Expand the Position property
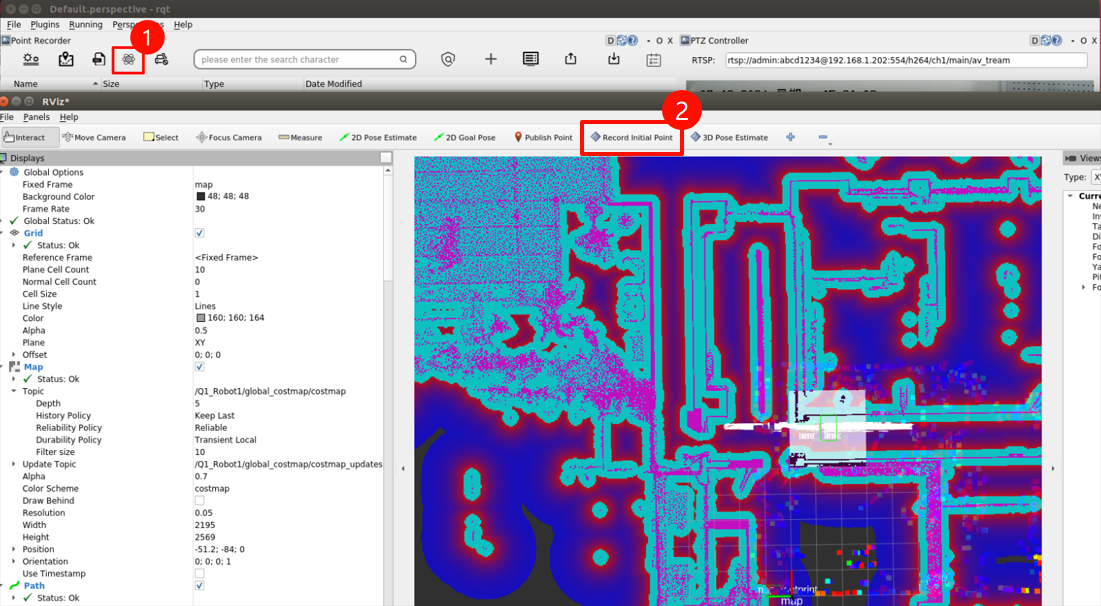Screen dimensions: 1101x606 [x=14, y=549]
